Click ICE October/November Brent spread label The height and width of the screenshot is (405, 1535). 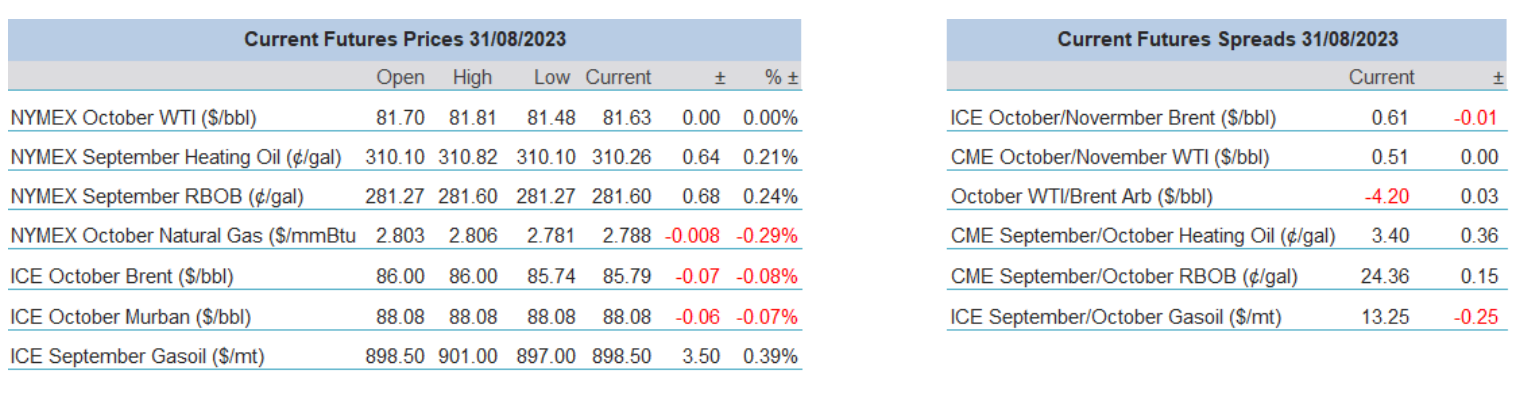pos(1113,118)
